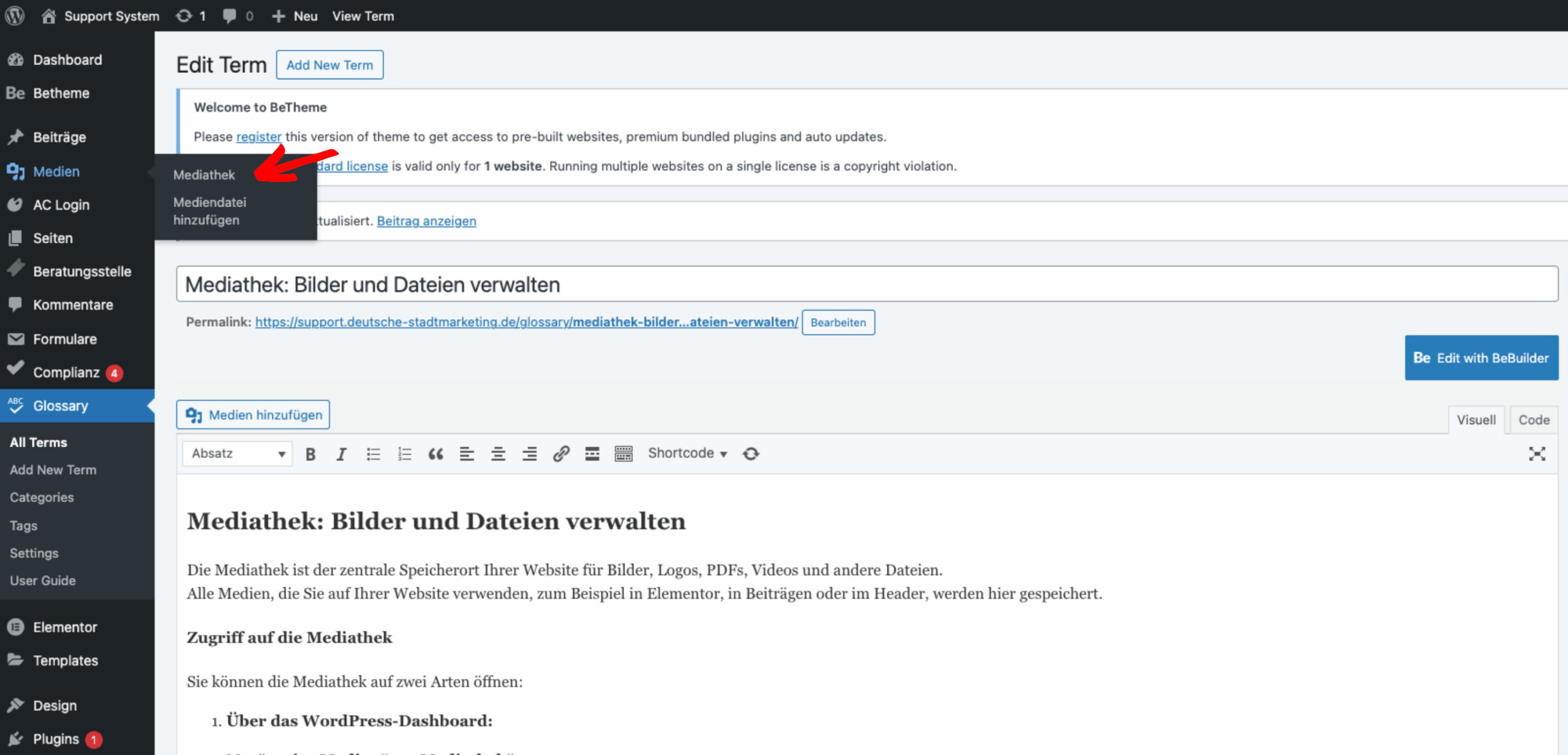This screenshot has height=755, width=1568.
Task: Right align the paragraph text
Action: click(529, 454)
